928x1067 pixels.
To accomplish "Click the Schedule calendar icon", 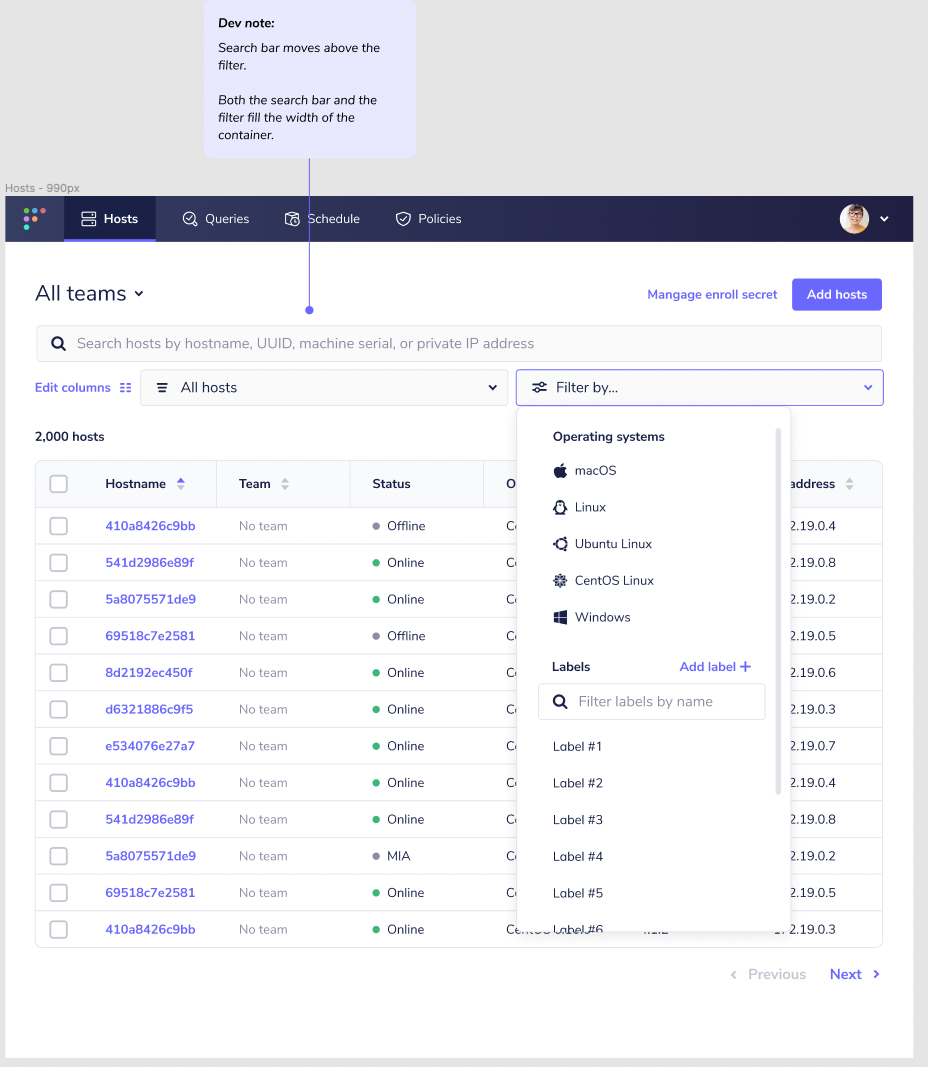I will [x=292, y=218].
